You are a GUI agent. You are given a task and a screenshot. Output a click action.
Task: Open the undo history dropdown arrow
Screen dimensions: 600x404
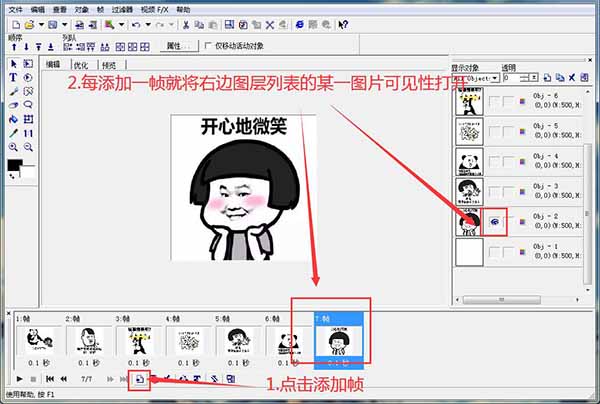(x=148, y=25)
